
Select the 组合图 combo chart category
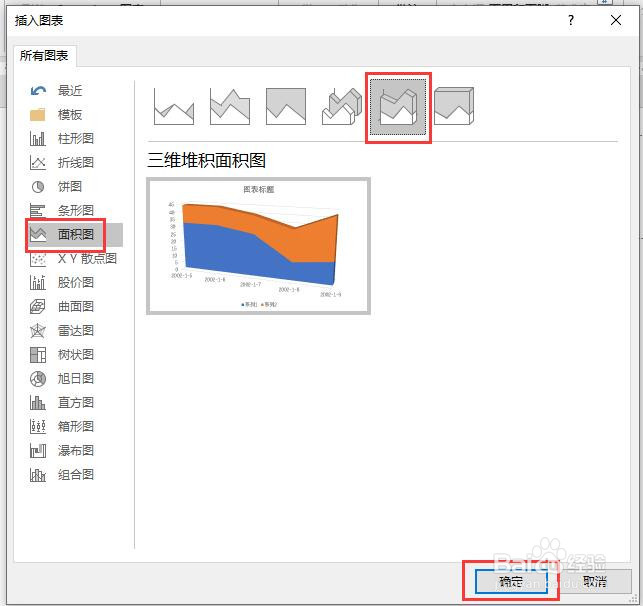74,475
